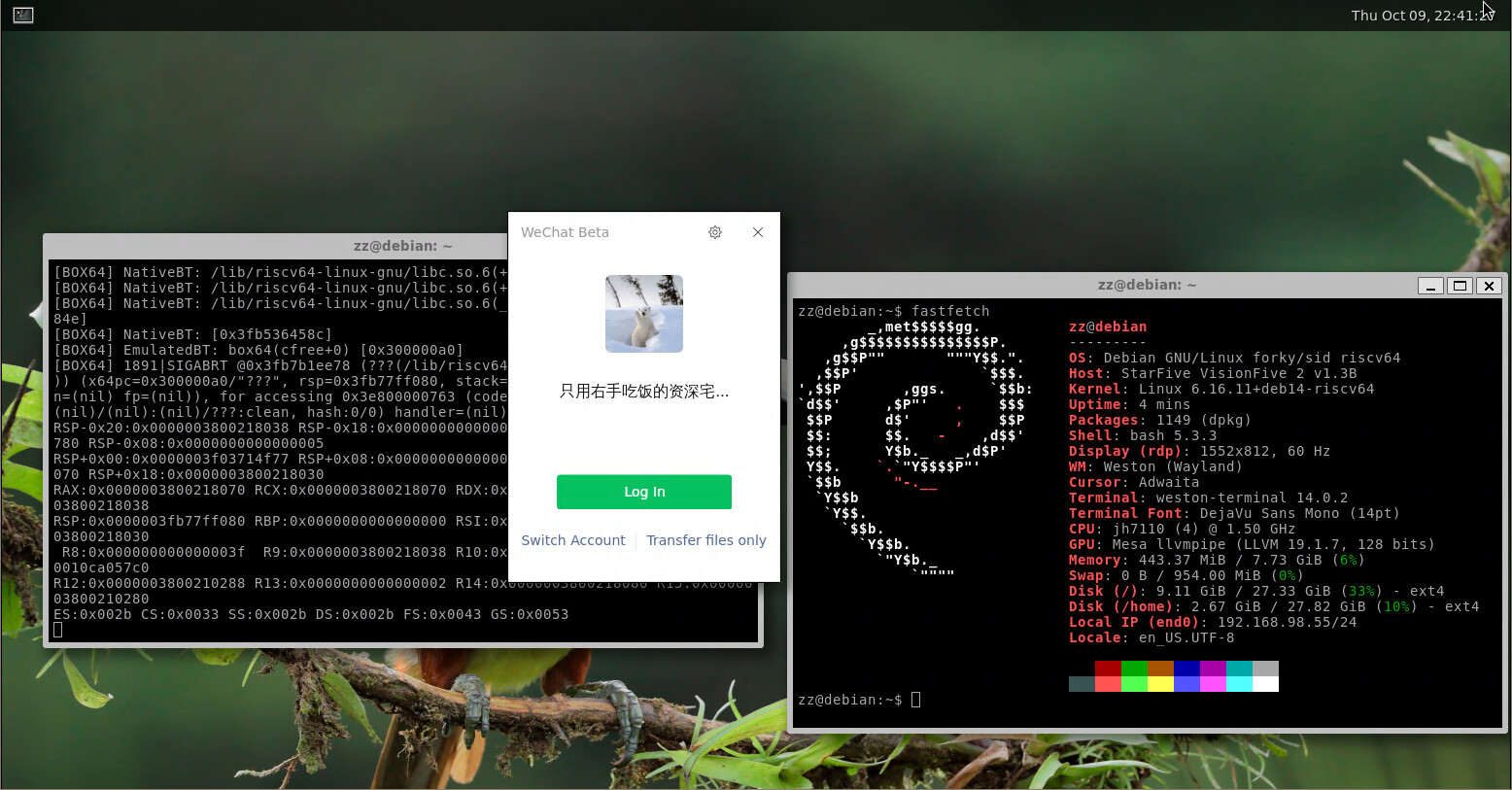Close the fastfetch terminal window
Image resolution: width=1512 pixels, height=790 pixels.
point(1489,286)
